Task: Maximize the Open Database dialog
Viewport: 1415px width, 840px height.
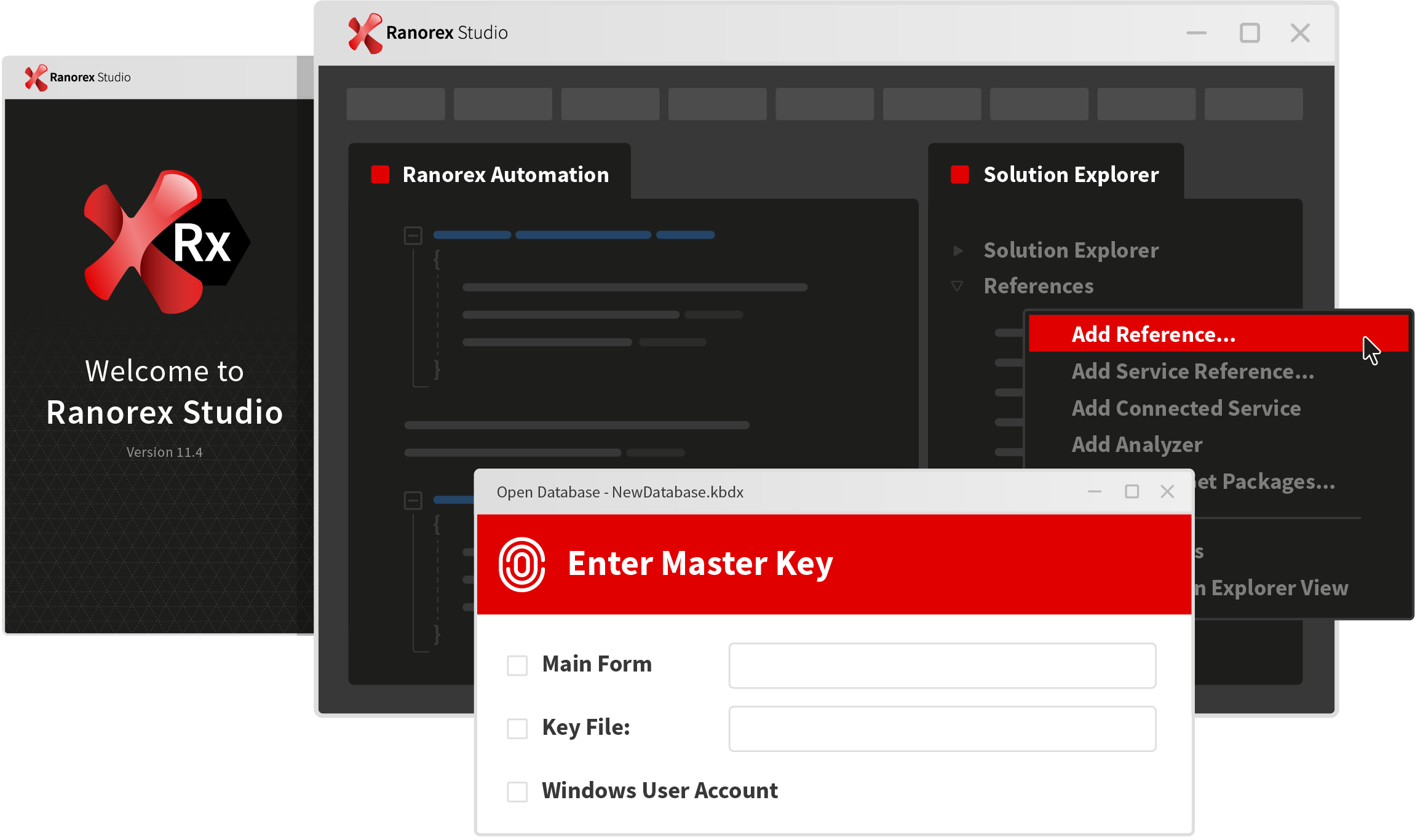Action: (1132, 491)
